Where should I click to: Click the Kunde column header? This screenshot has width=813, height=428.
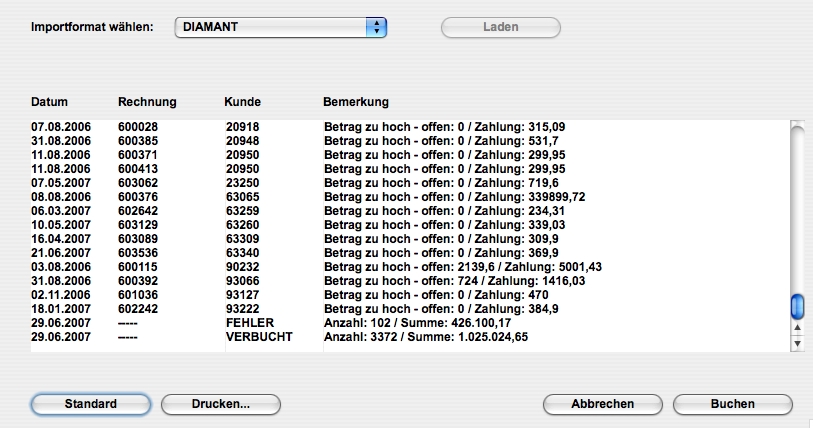click(x=242, y=102)
